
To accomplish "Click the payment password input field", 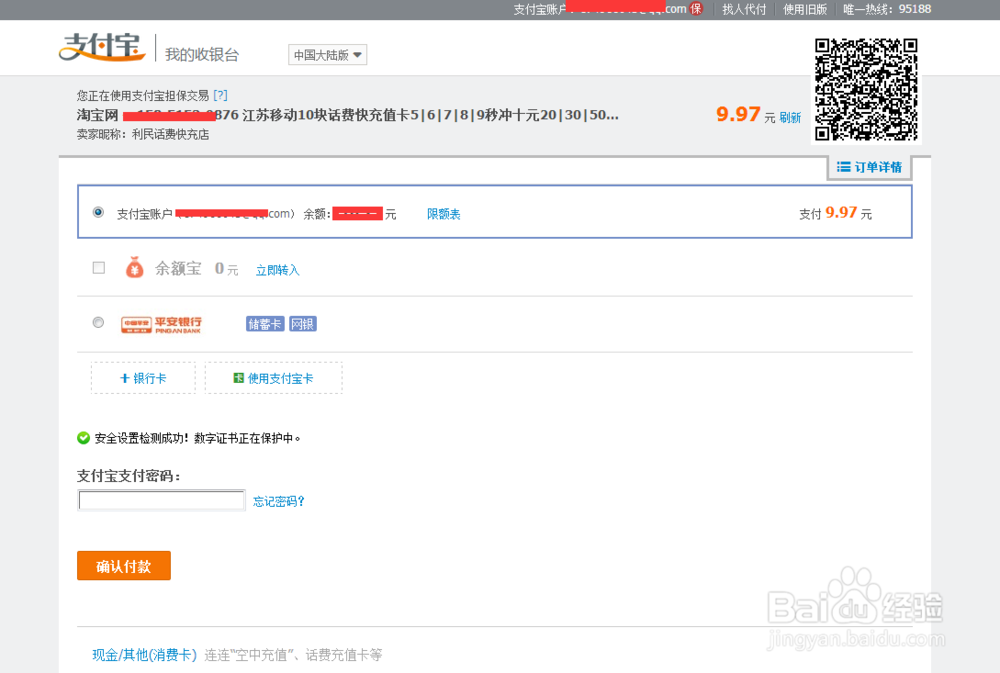I will point(161,499).
